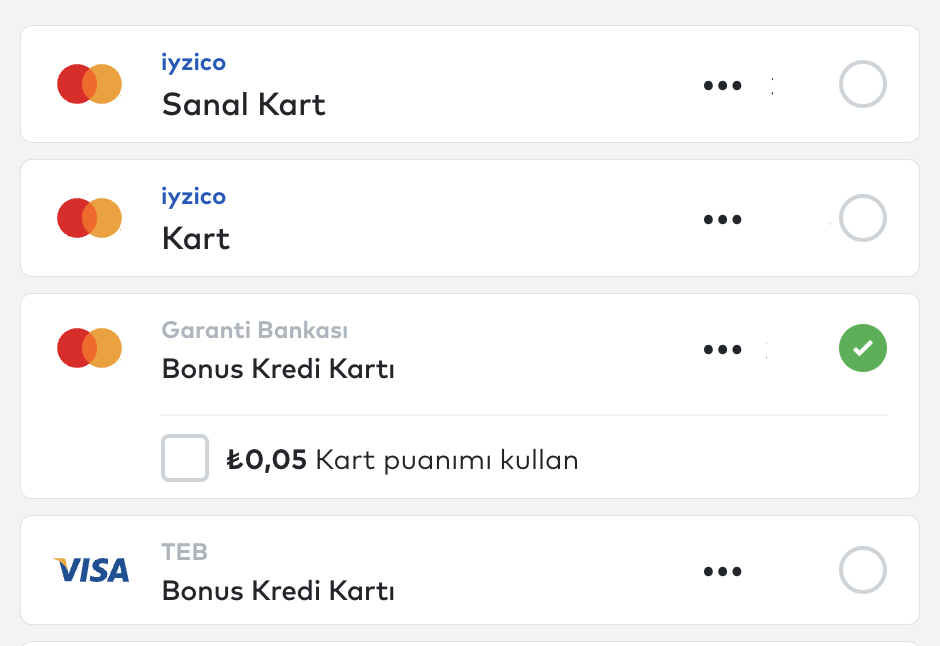Open three-dot options for iyzico Kart

(x=722, y=219)
